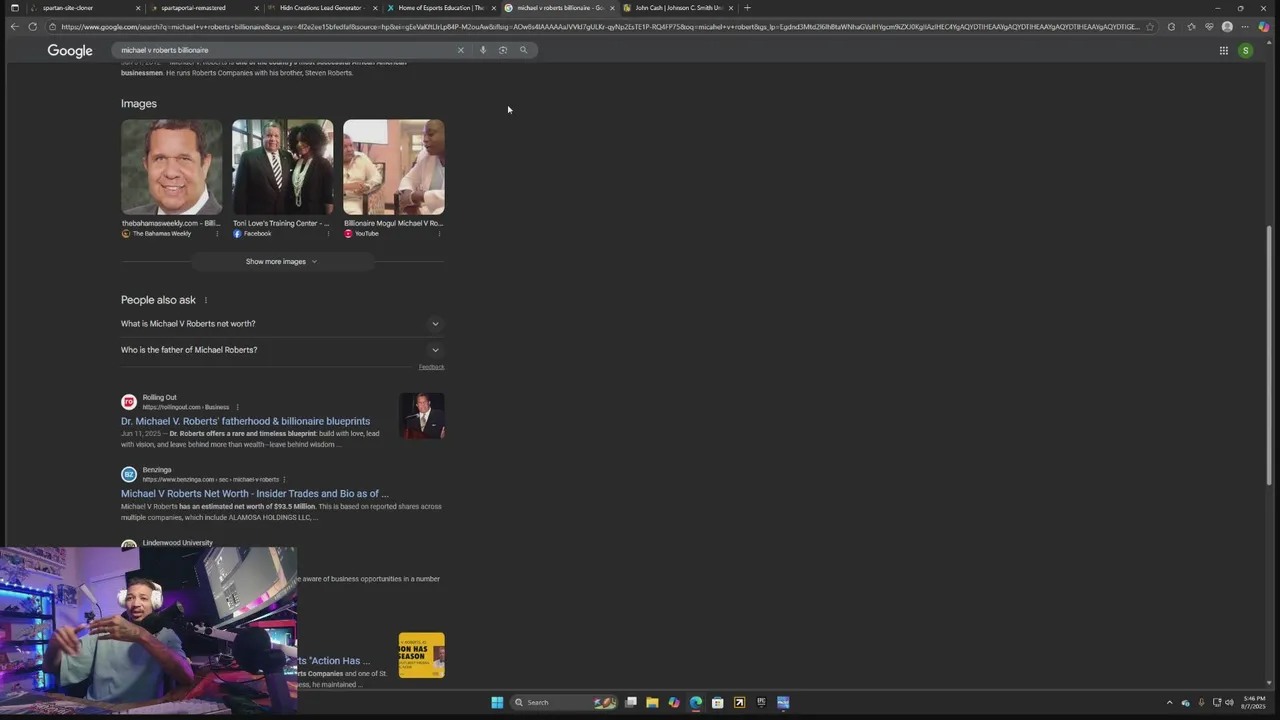Open File Explorer from the taskbar
The height and width of the screenshot is (720, 1280).
(x=652, y=702)
